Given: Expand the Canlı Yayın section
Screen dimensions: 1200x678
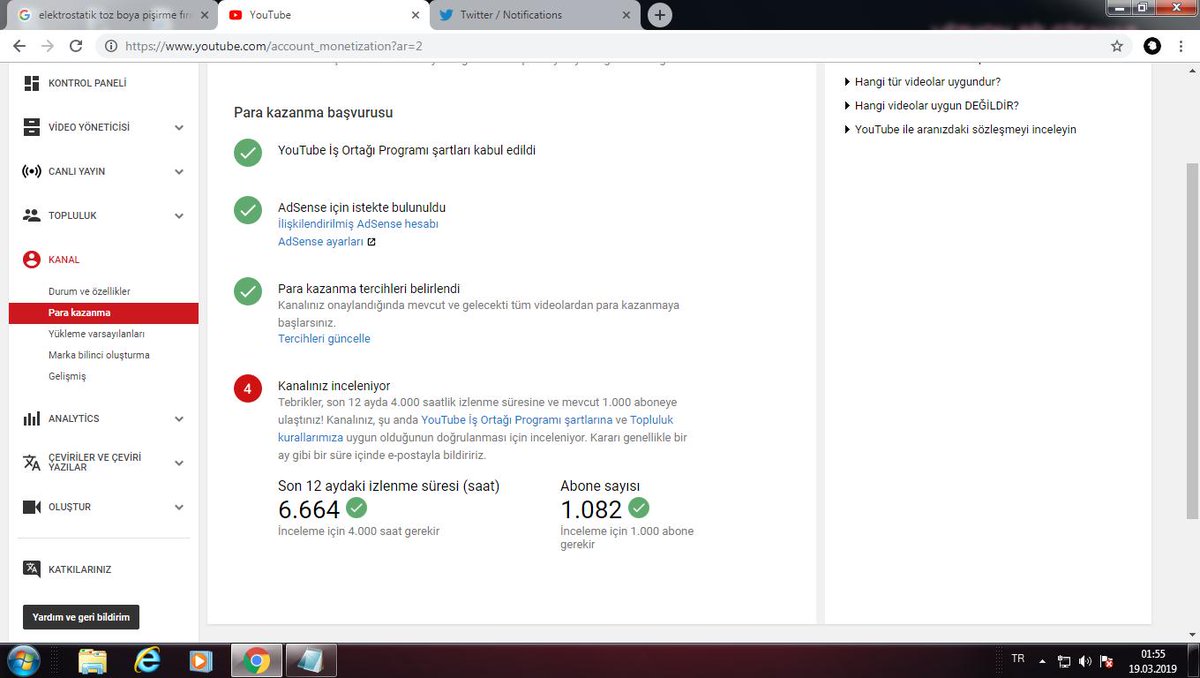Looking at the screenshot, I should [179, 171].
